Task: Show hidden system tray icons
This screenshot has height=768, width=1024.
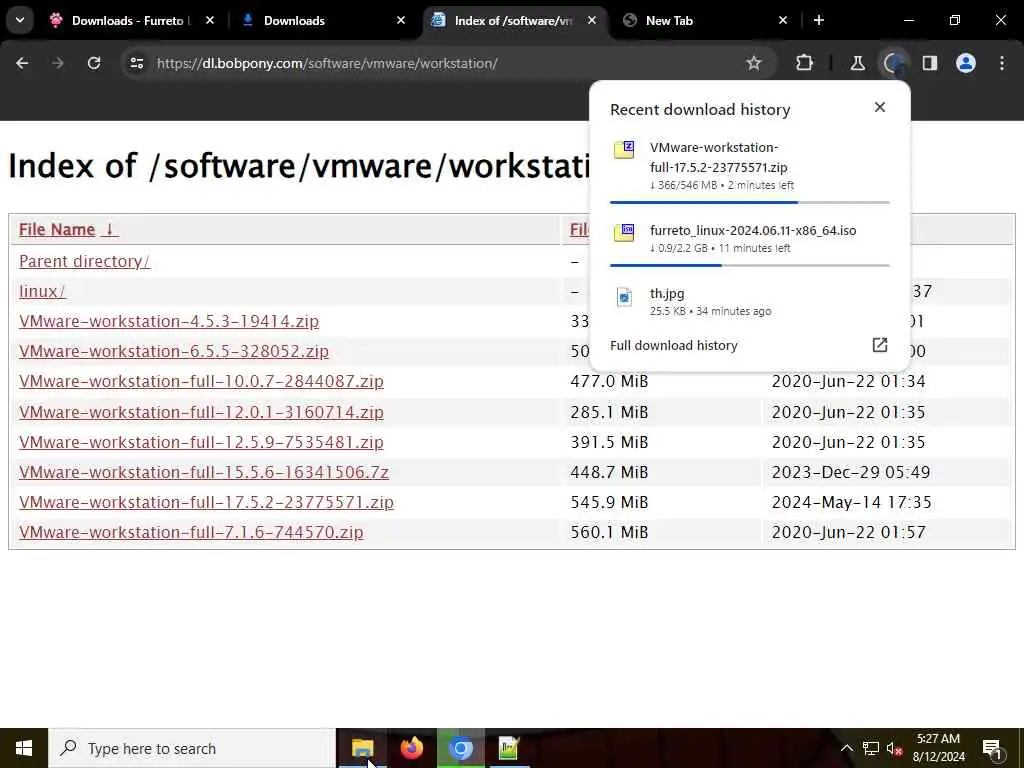Action: tap(846, 748)
